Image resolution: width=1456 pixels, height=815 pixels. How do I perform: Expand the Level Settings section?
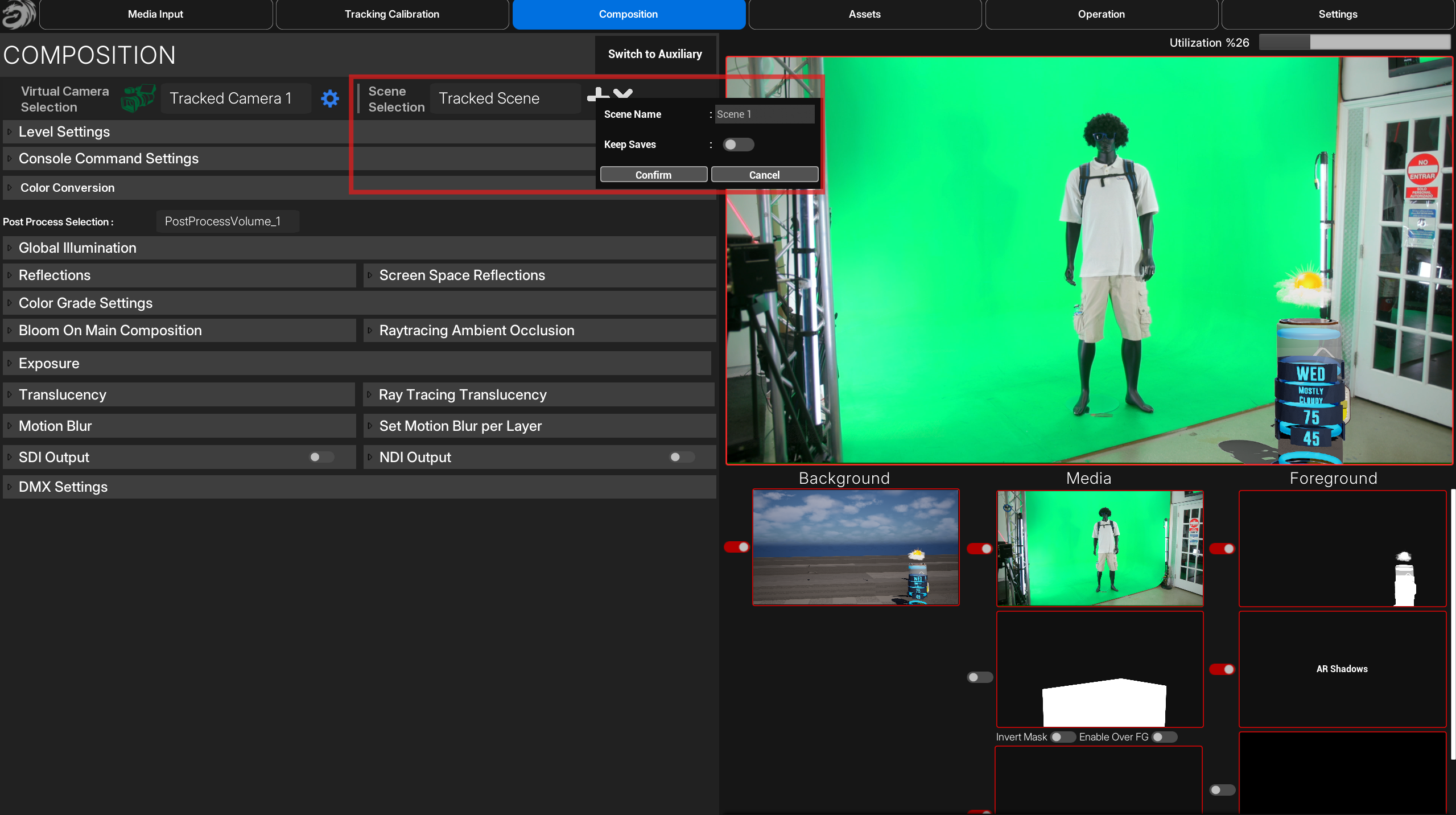(64, 132)
